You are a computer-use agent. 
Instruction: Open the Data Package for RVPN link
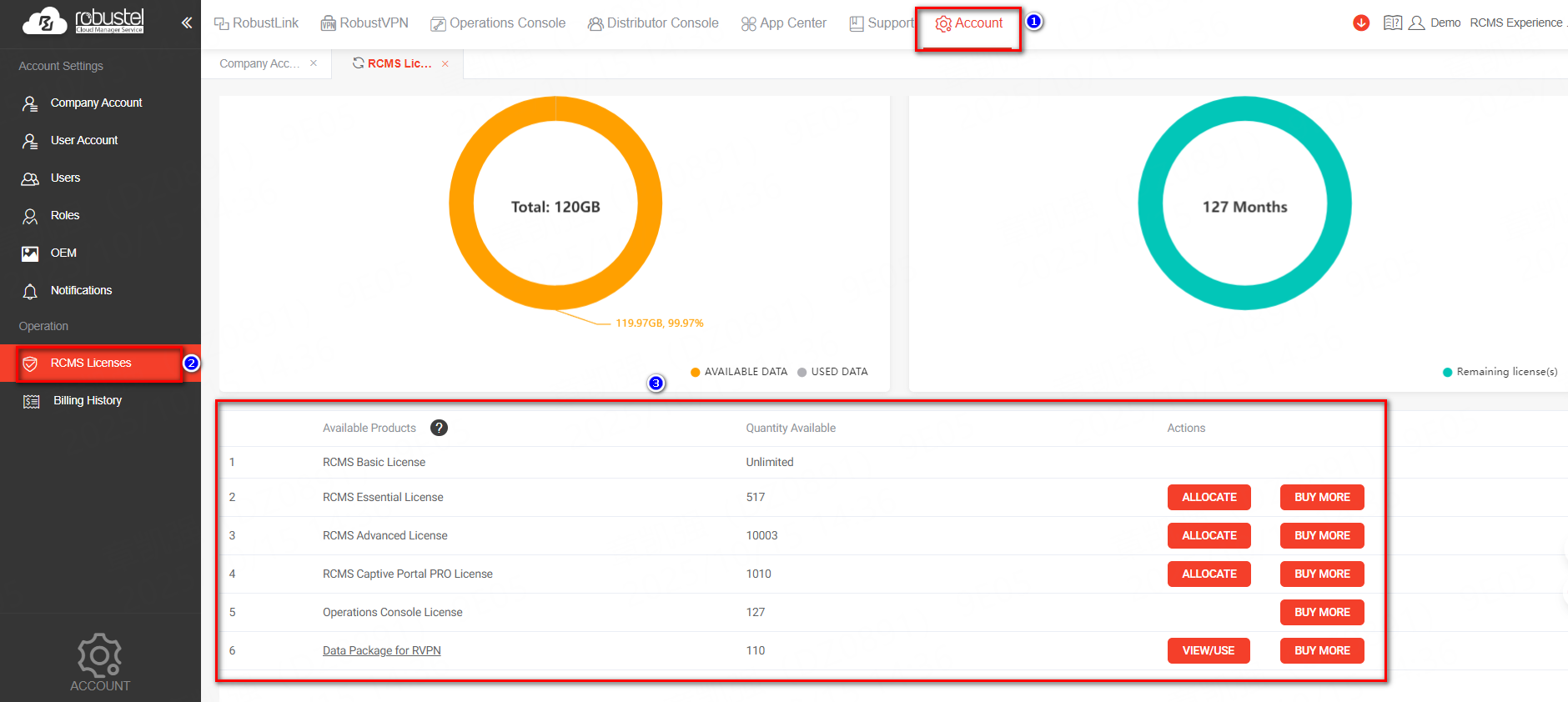point(382,651)
